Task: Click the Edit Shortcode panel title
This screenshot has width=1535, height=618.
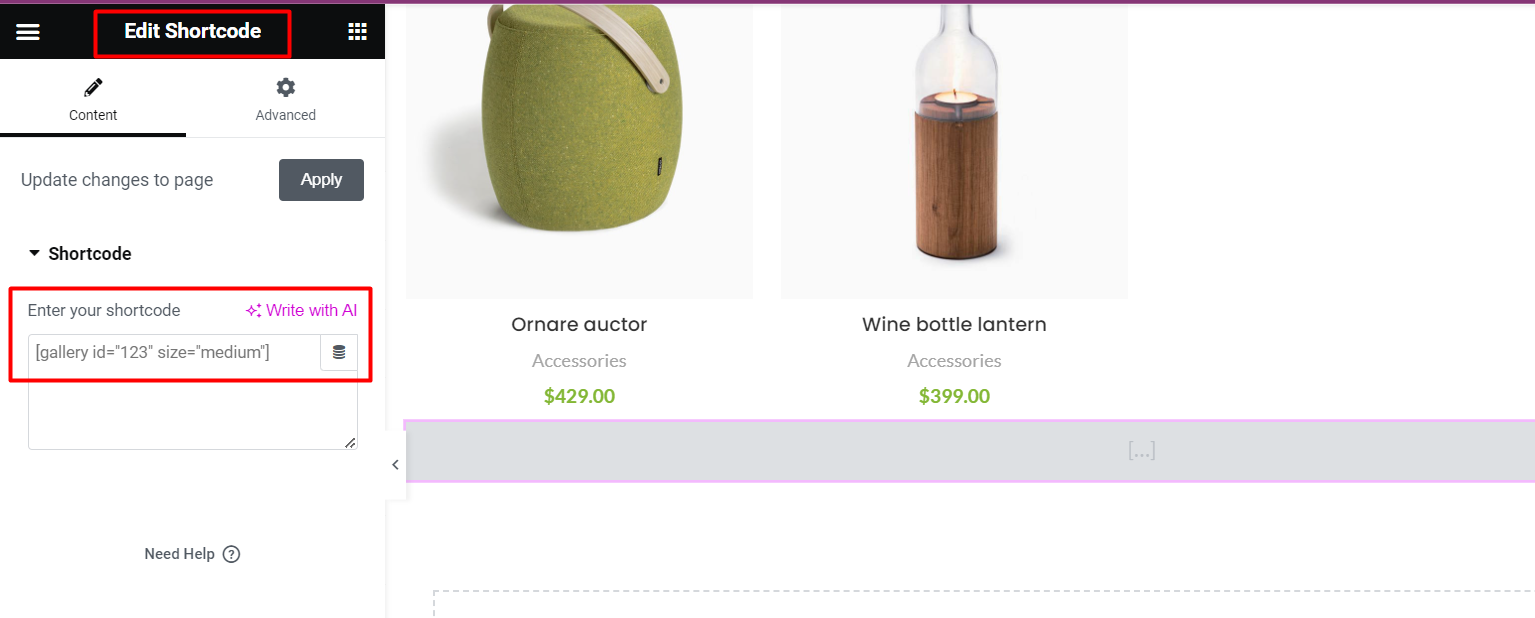Action: tap(192, 31)
